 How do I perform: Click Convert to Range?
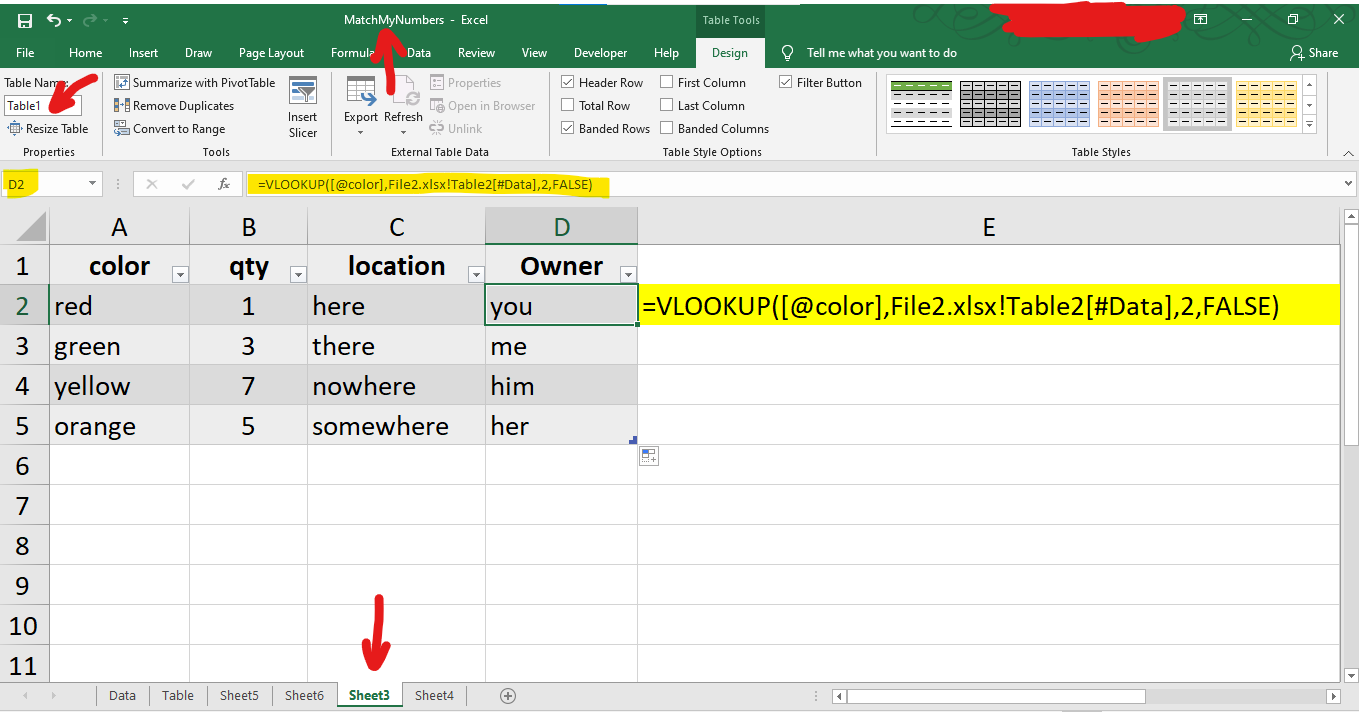(x=170, y=129)
